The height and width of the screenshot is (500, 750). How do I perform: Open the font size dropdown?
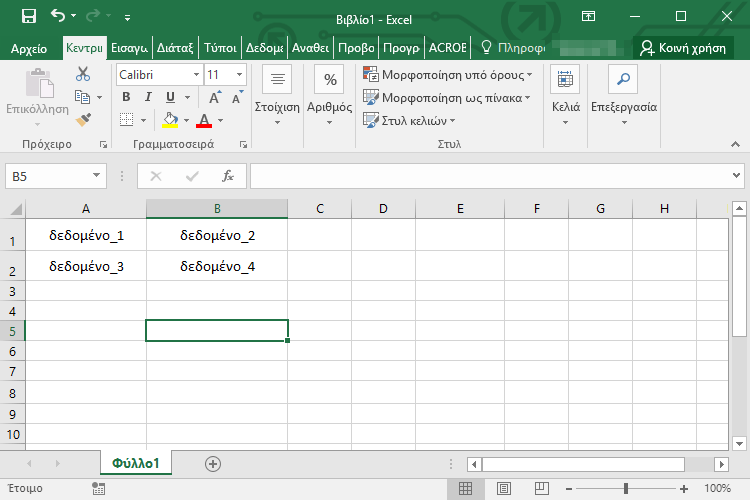click(239, 75)
